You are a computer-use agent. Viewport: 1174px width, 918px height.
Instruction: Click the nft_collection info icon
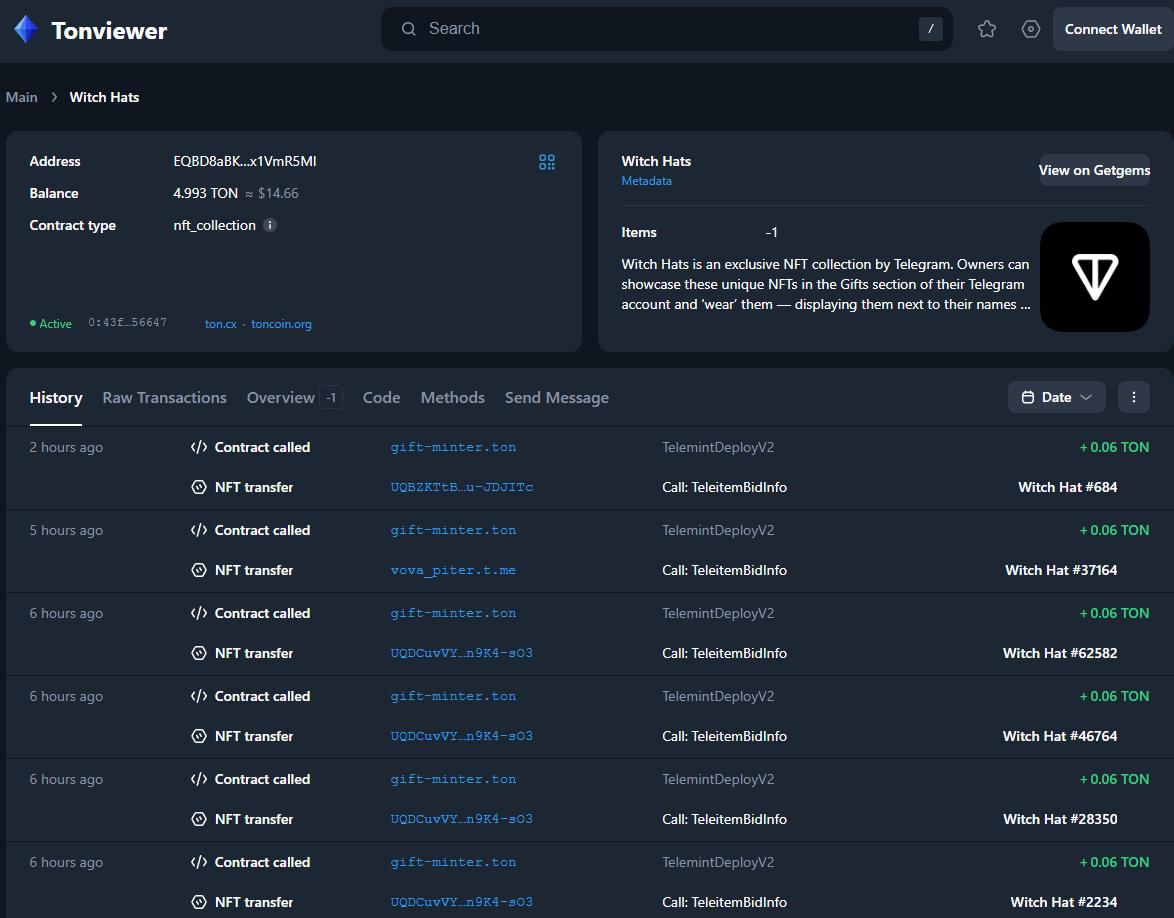(x=270, y=226)
